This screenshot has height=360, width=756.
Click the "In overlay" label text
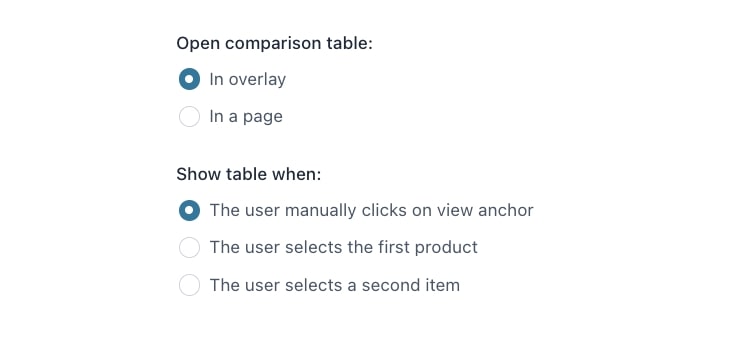(x=247, y=80)
